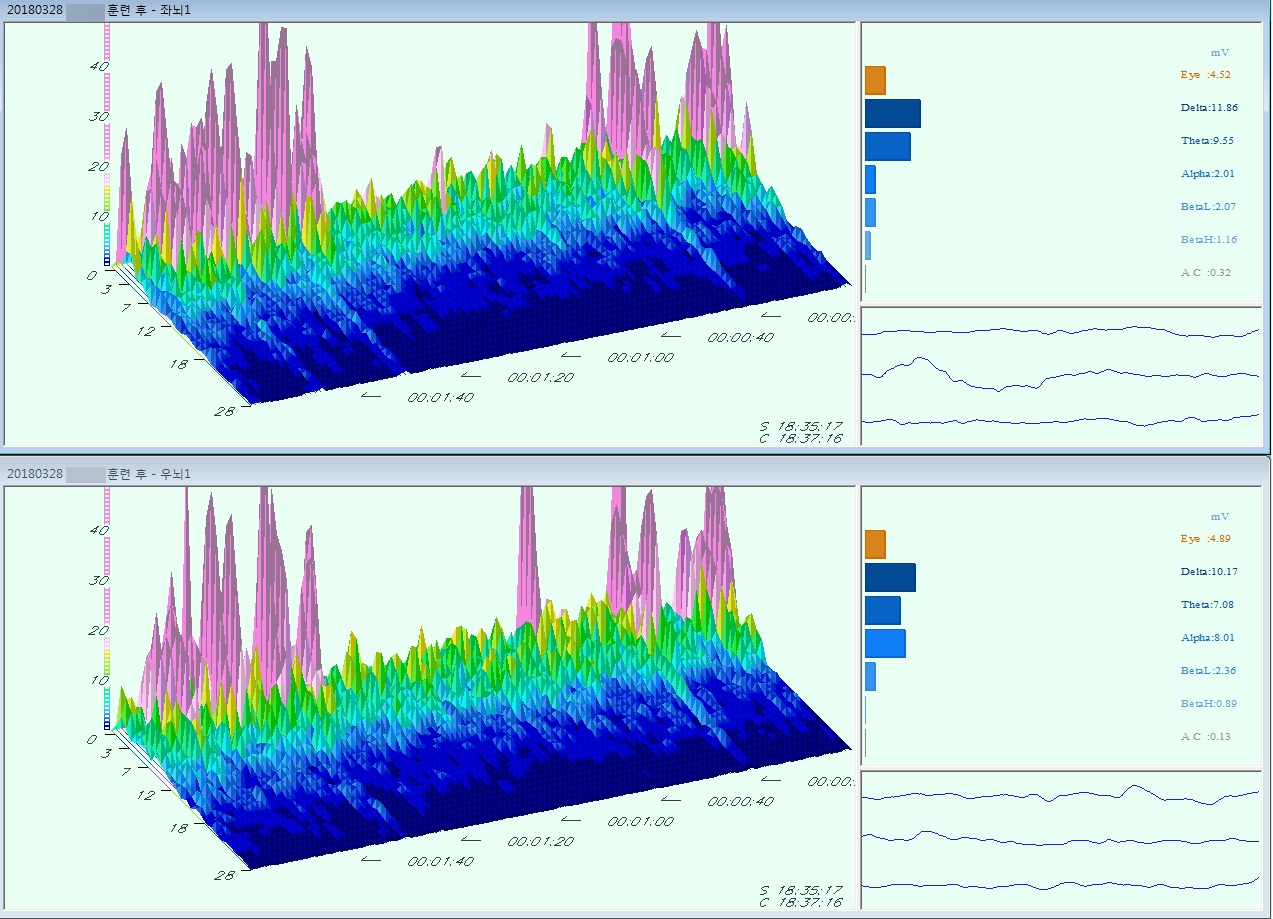The height and width of the screenshot is (919, 1273).
Task: Click the orange Eye bar in 우뇌1 window
Action: [x=875, y=544]
